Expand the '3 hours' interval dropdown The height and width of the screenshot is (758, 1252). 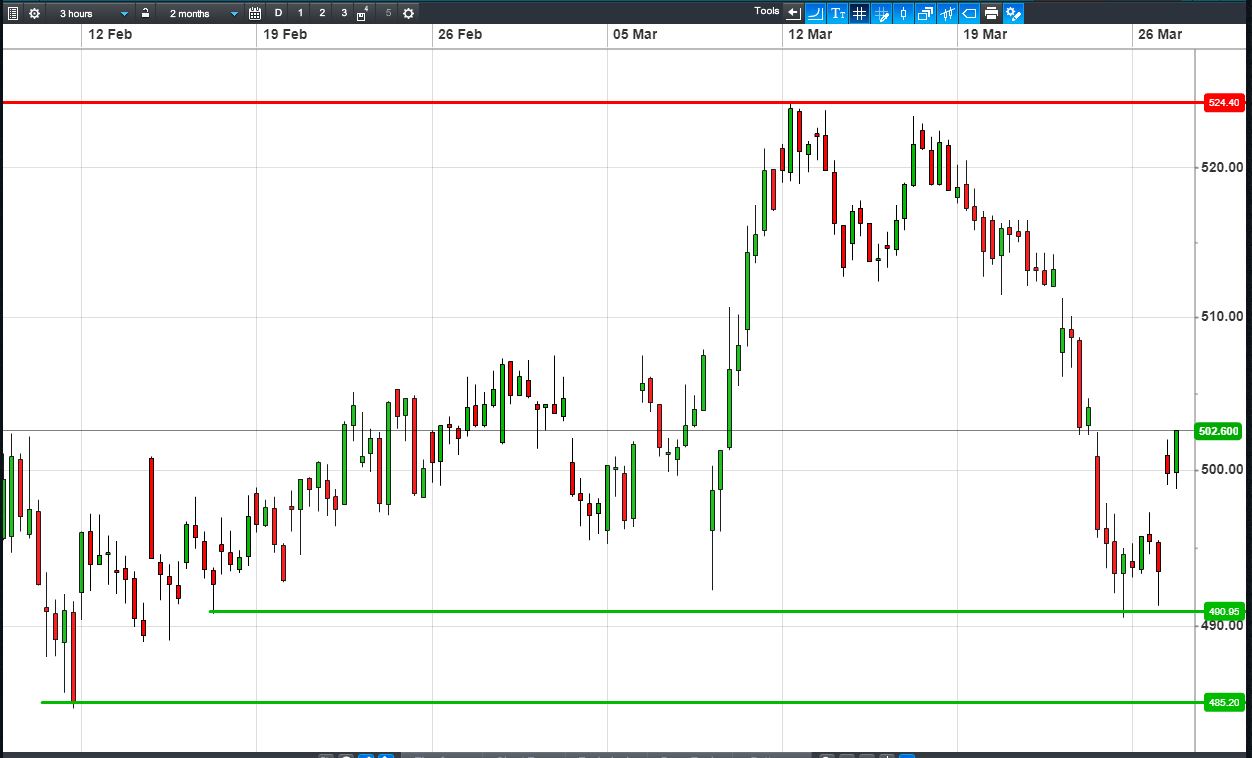pyautogui.click(x=93, y=13)
